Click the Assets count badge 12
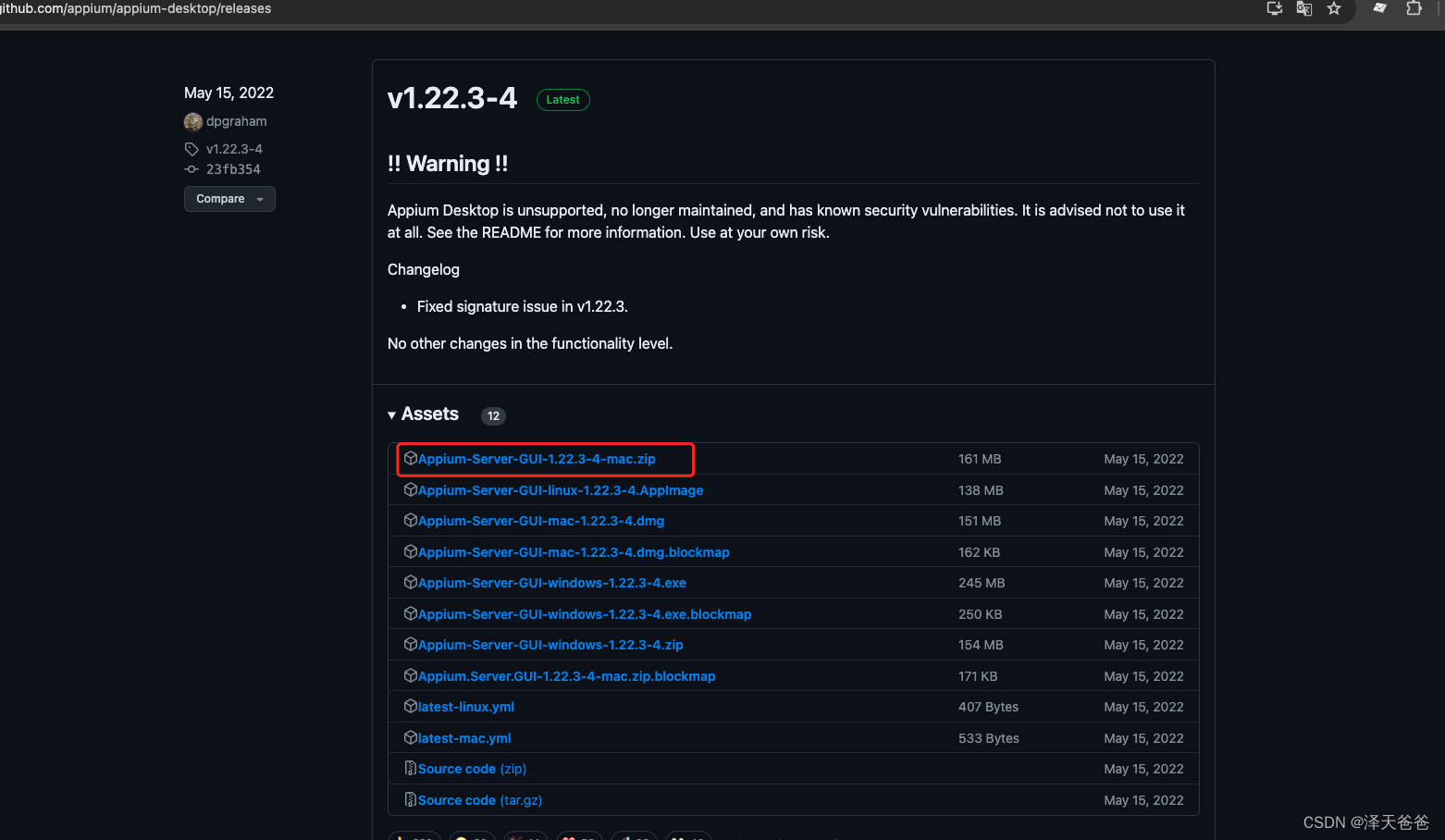 493,416
